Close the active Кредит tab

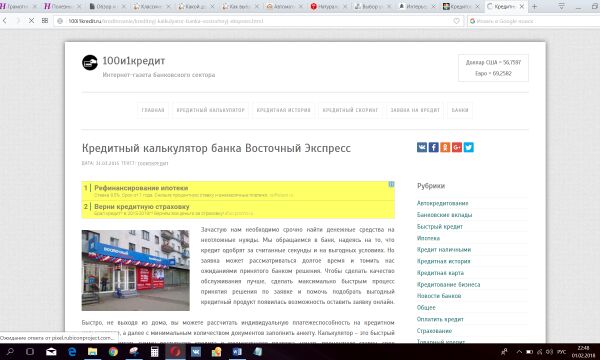(522, 7)
